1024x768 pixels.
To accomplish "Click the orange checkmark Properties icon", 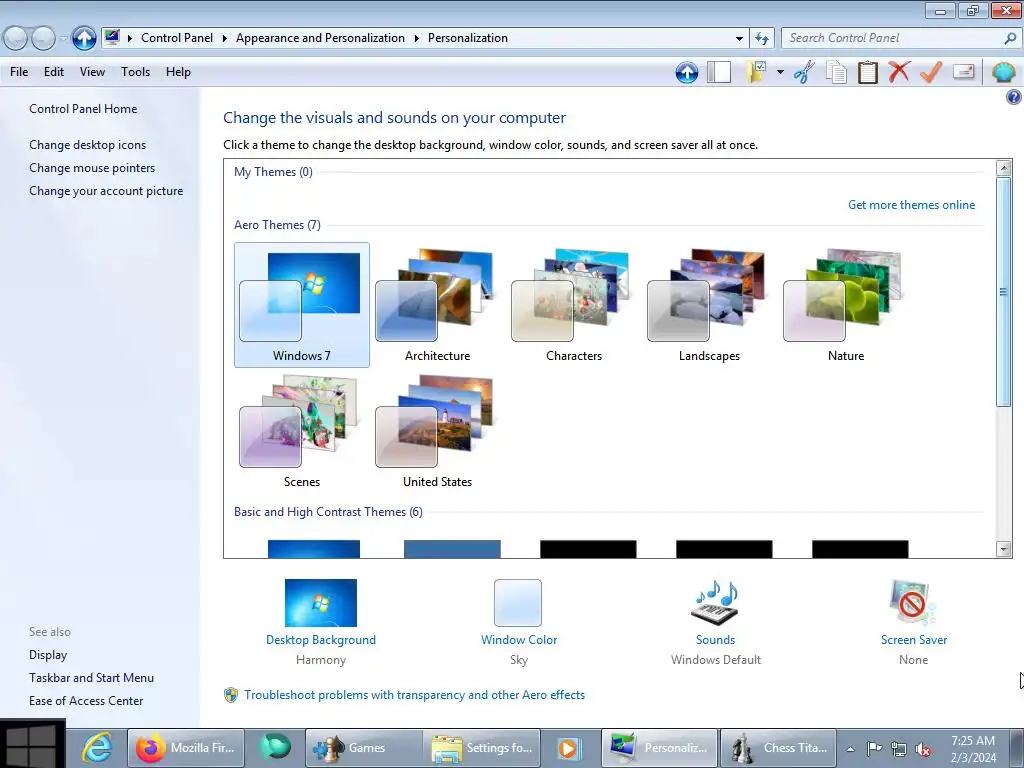I will pyautogui.click(x=931, y=72).
